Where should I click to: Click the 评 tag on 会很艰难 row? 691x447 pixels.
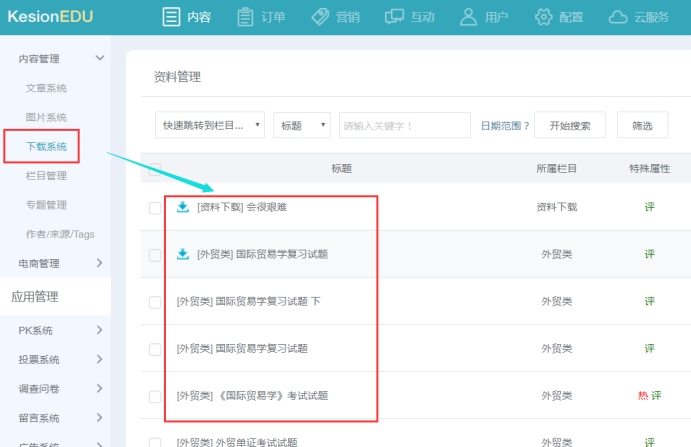tap(650, 207)
